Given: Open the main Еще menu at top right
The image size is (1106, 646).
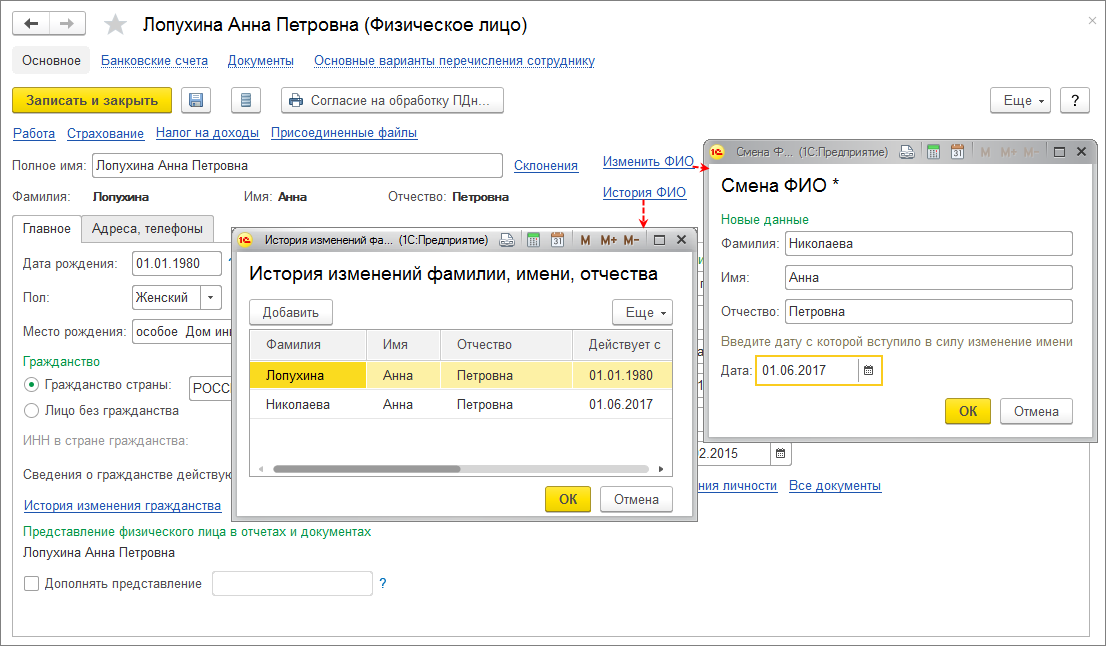Looking at the screenshot, I should (1019, 101).
